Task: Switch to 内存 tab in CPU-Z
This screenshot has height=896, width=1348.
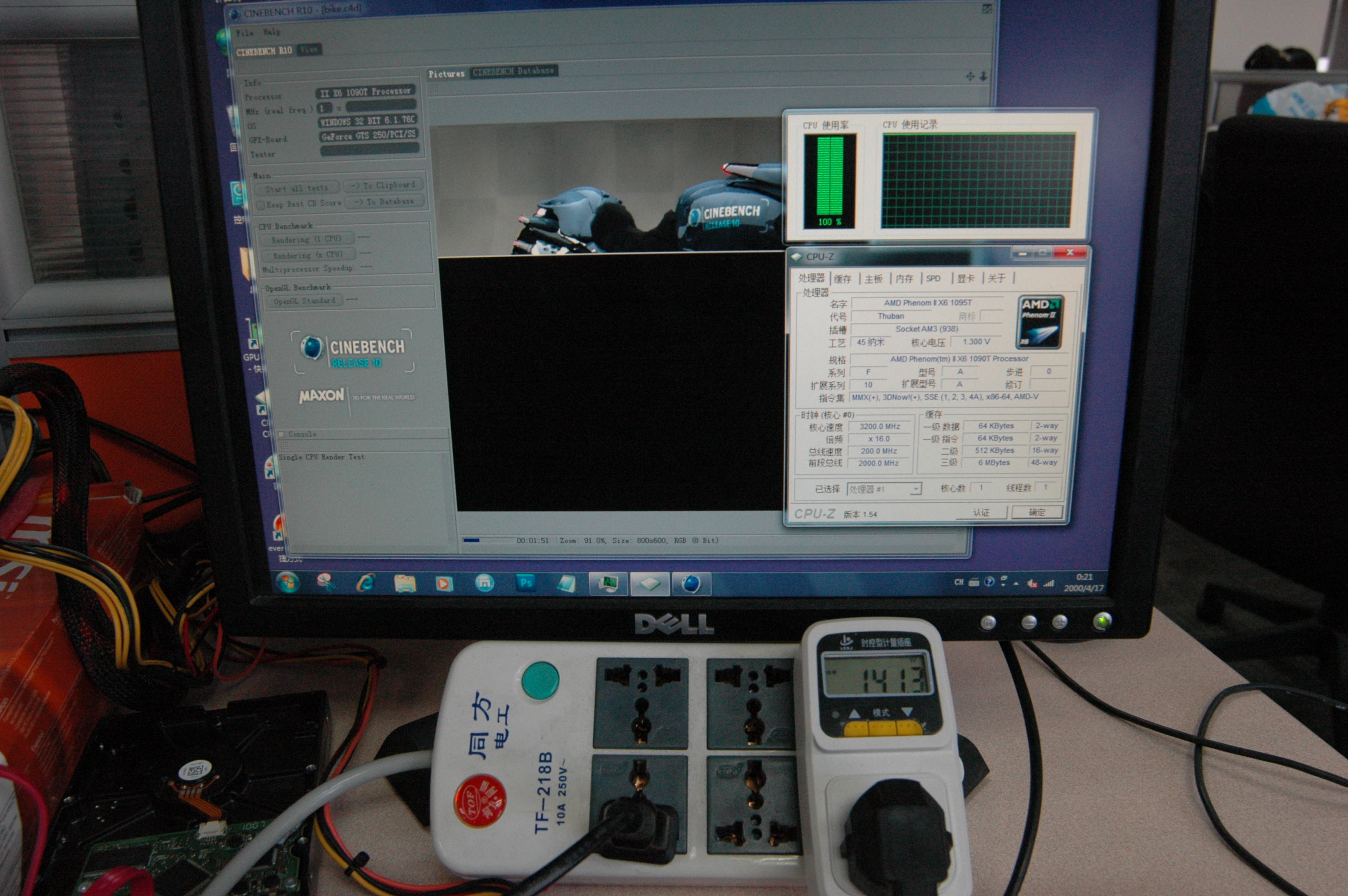Action: click(905, 278)
